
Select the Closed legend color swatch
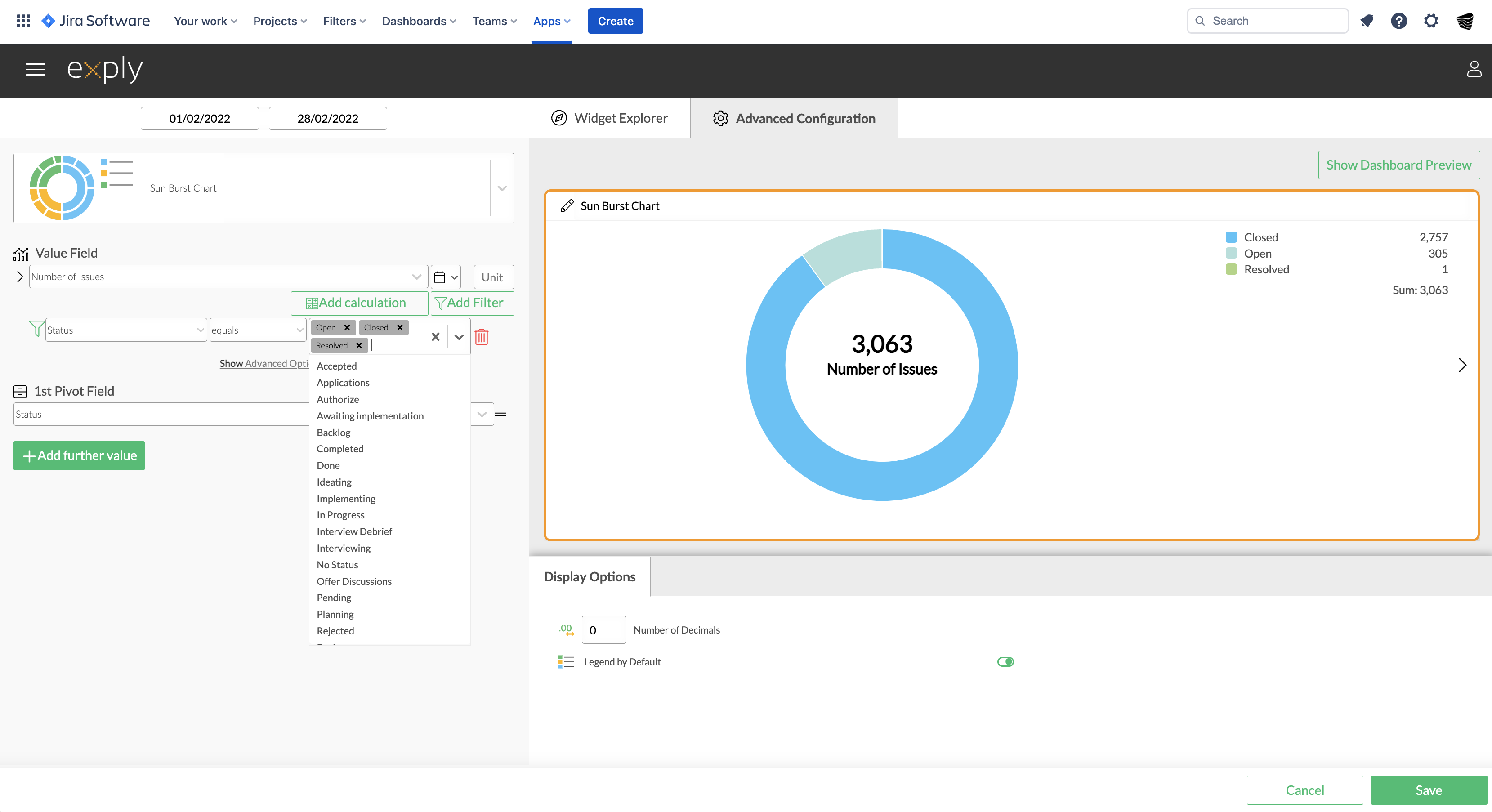(x=1230, y=237)
